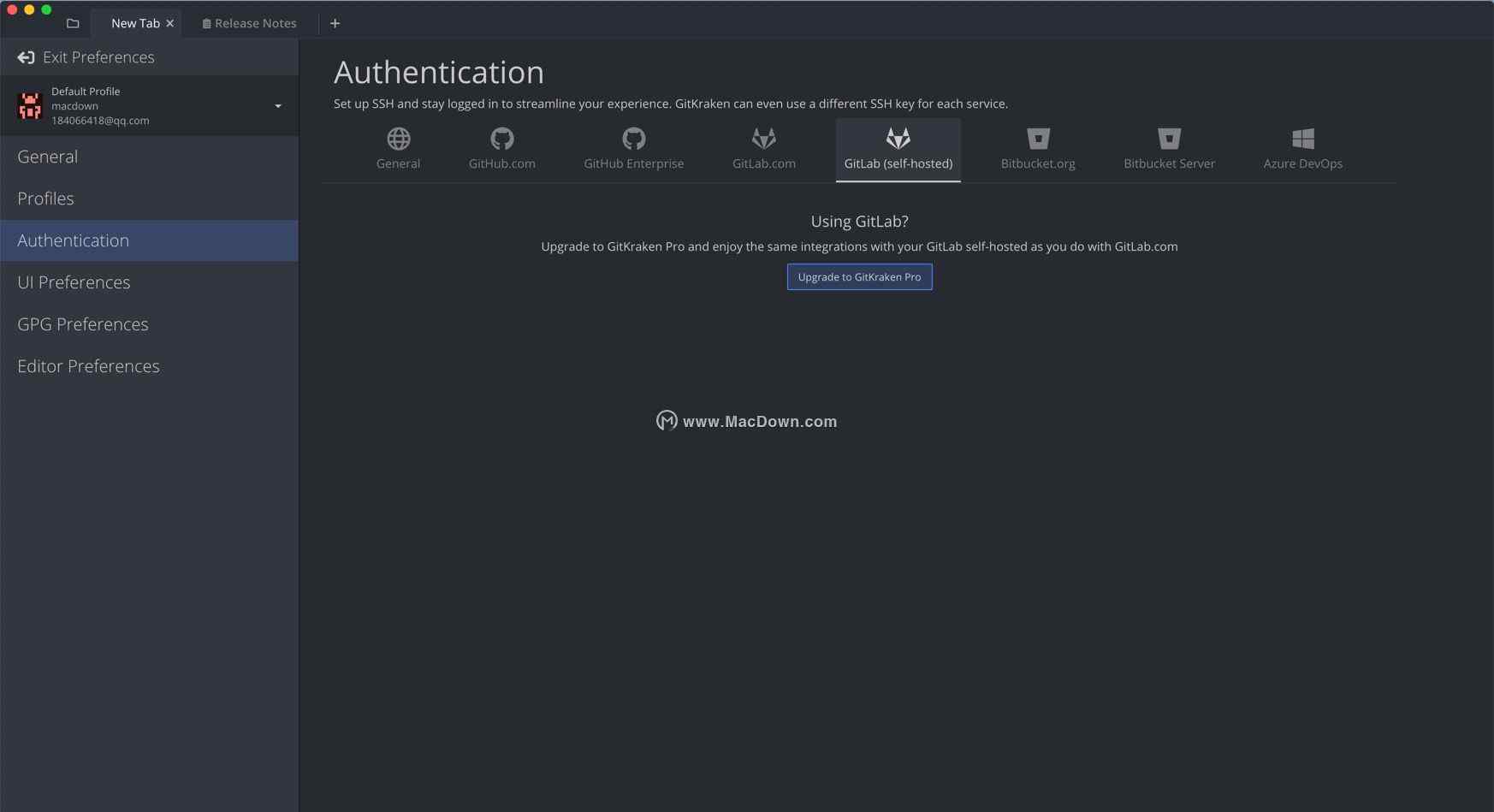The width and height of the screenshot is (1494, 812).
Task: Click the GitLab.com fox icon
Action: (x=764, y=139)
